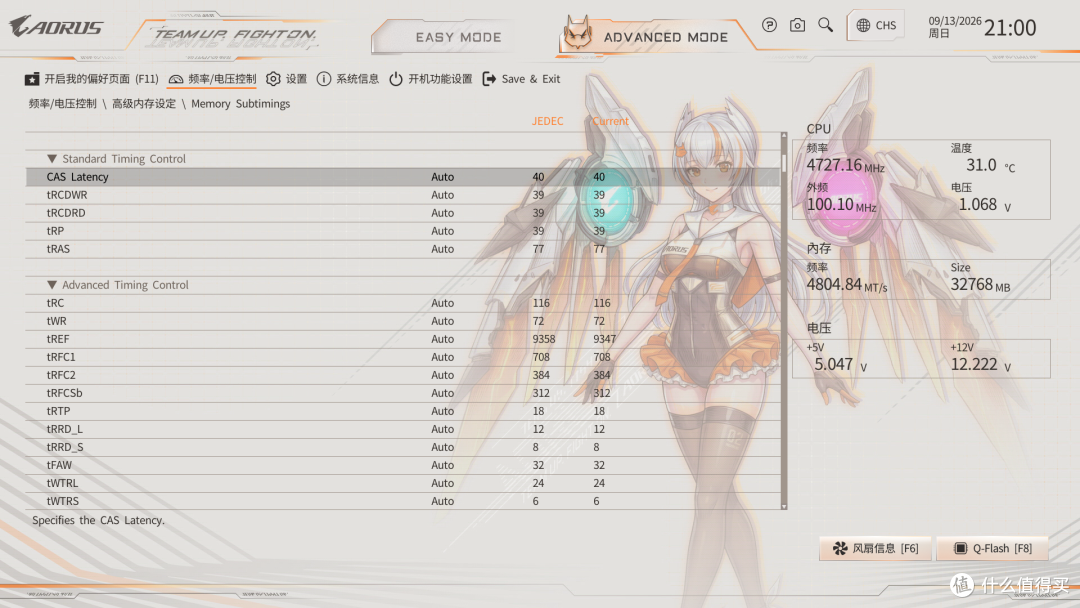Screen dimensions: 1080x608
Task: Go to 频率/电压控制 breadcrumb
Action: (x=63, y=104)
